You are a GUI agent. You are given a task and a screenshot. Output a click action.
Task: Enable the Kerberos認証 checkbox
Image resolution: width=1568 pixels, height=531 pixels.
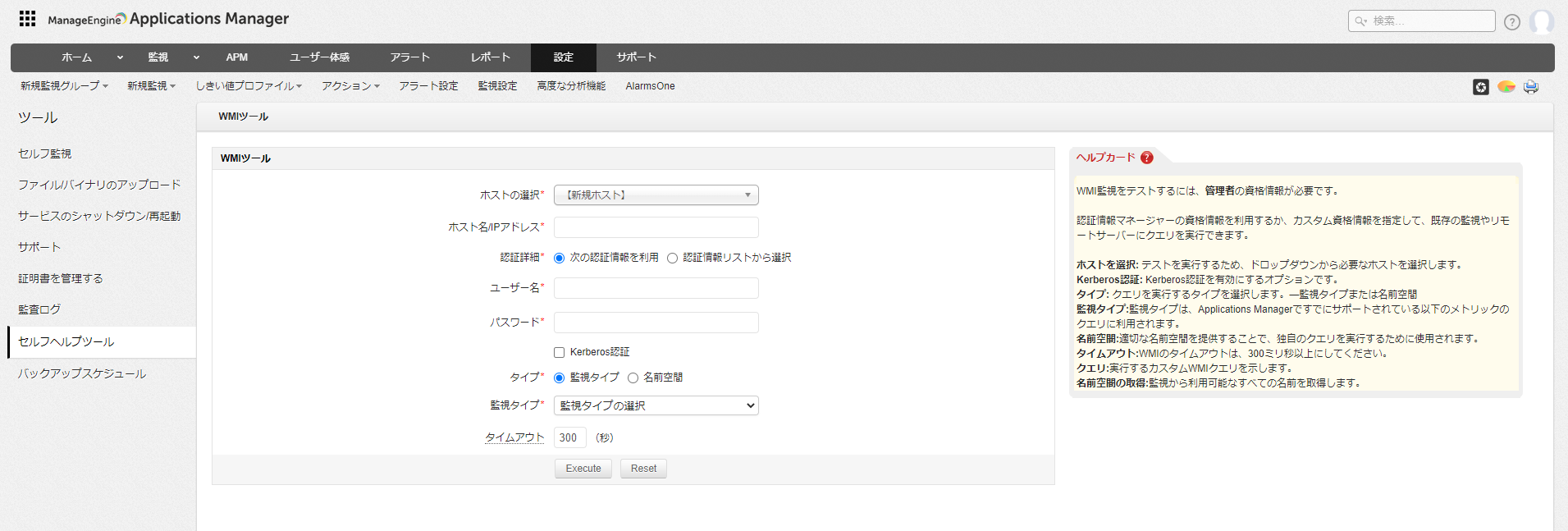pyautogui.click(x=560, y=353)
